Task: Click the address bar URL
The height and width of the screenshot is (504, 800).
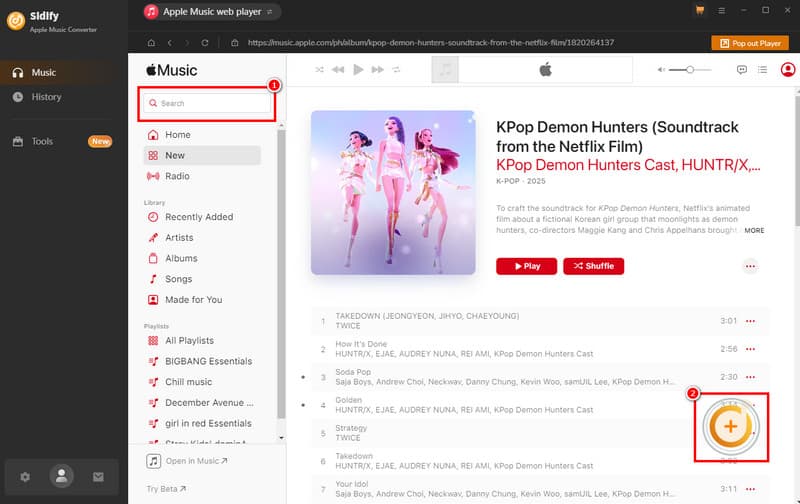Action: tap(431, 43)
